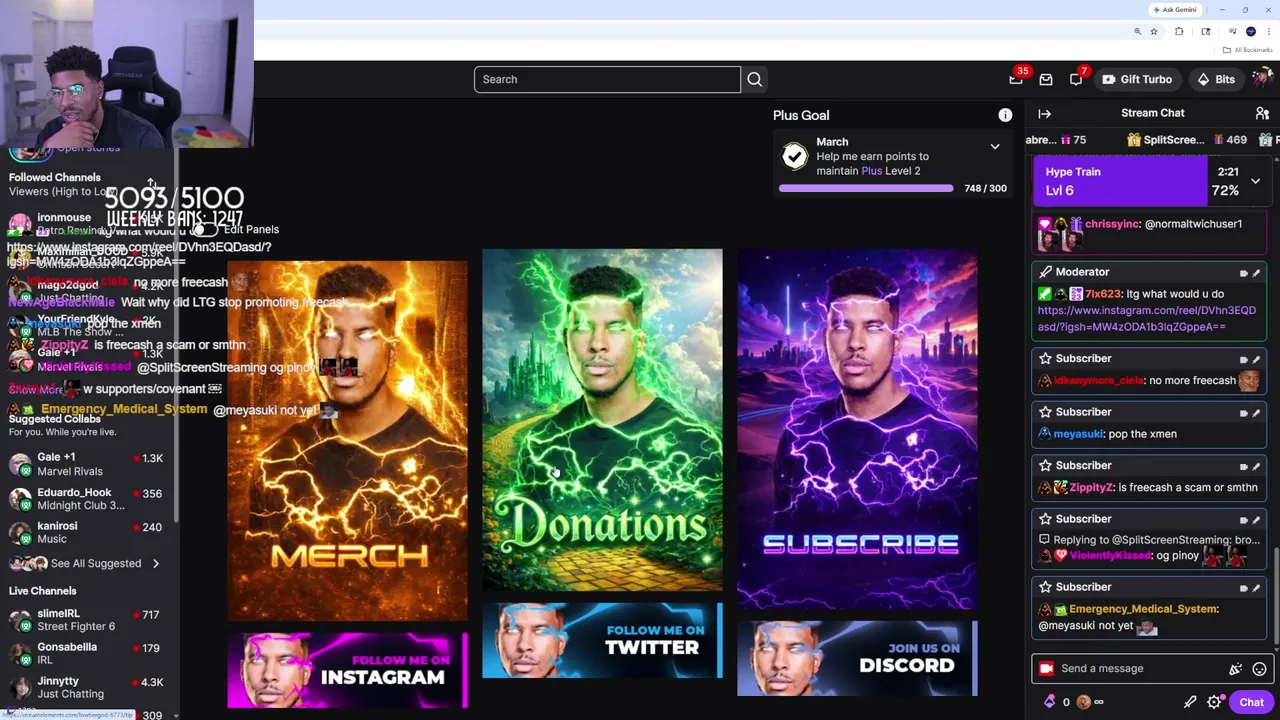Pin the Moderator 7lx623 message
Screen dimensions: 1280x720
[x=1256, y=273]
